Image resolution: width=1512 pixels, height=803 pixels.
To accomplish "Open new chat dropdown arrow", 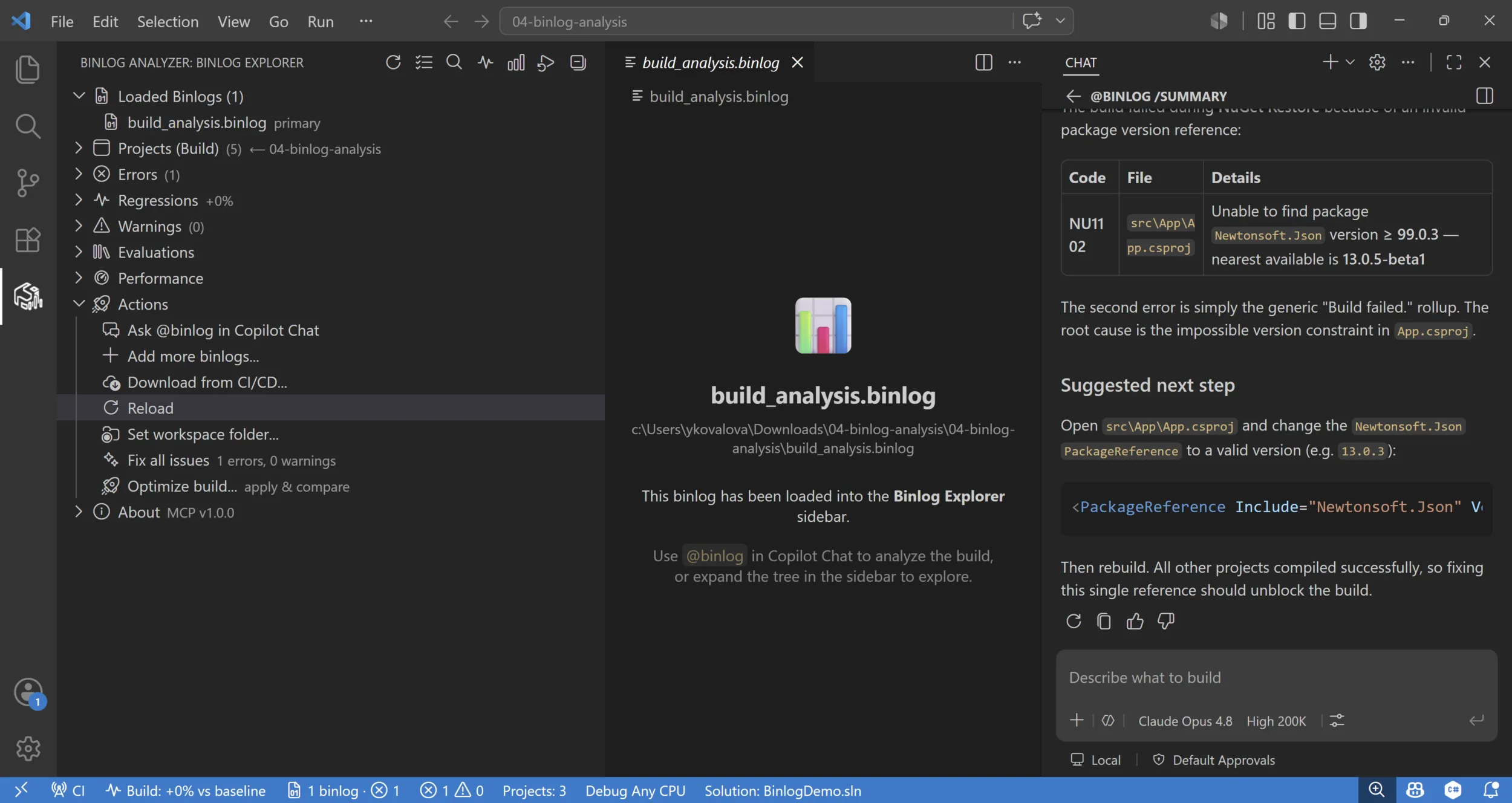I will point(1350,62).
